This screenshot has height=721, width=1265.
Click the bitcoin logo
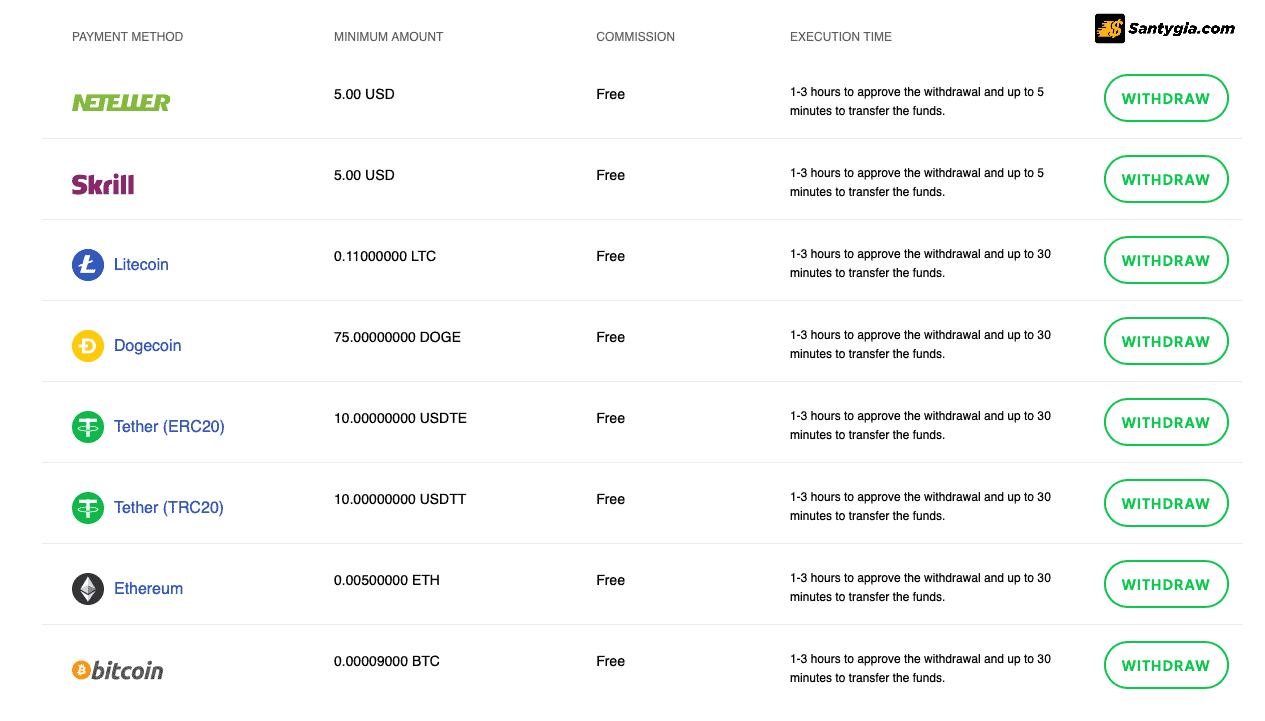click(x=118, y=670)
